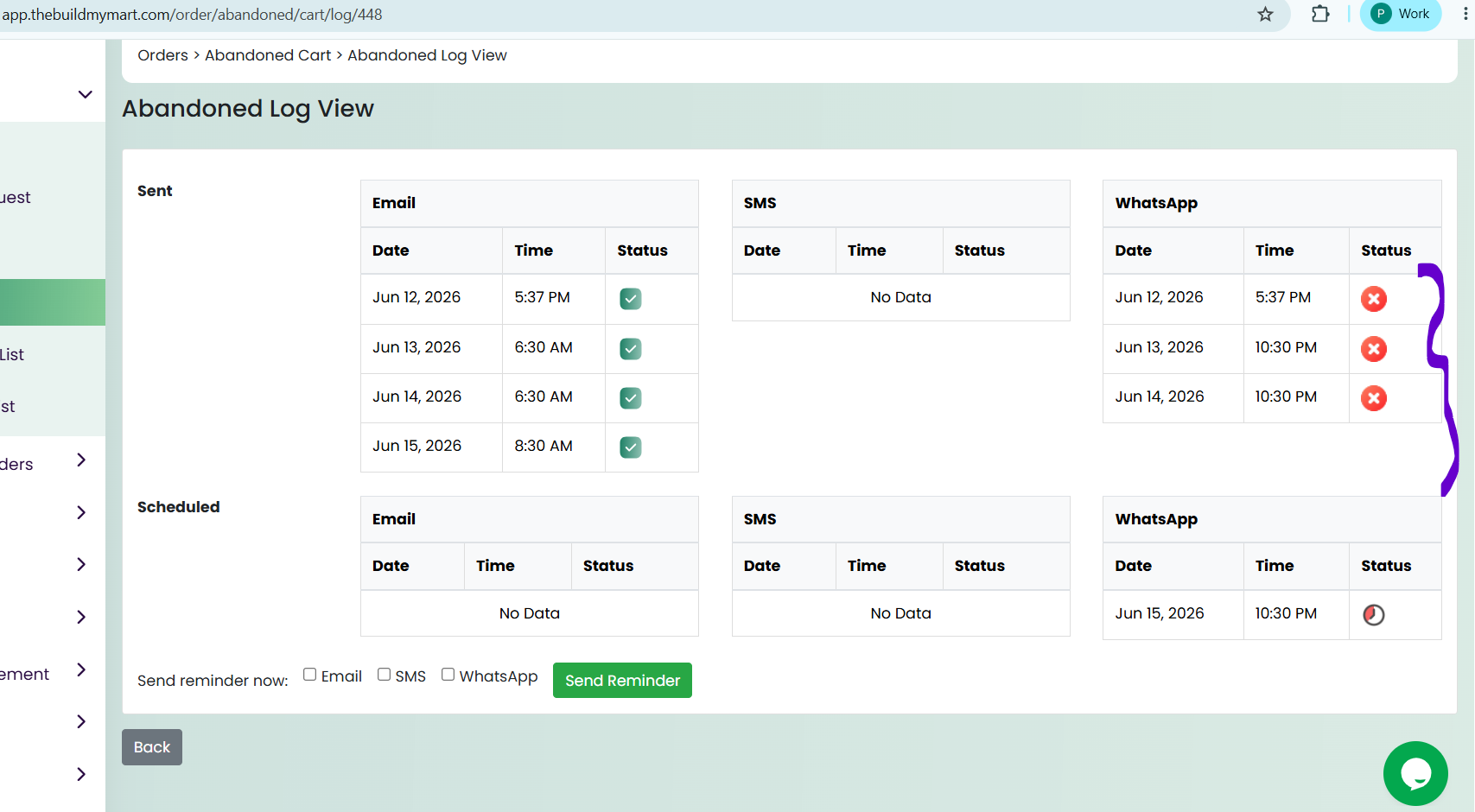
Task: Click the Jun 15, 2026 email success checkmark
Action: click(631, 447)
